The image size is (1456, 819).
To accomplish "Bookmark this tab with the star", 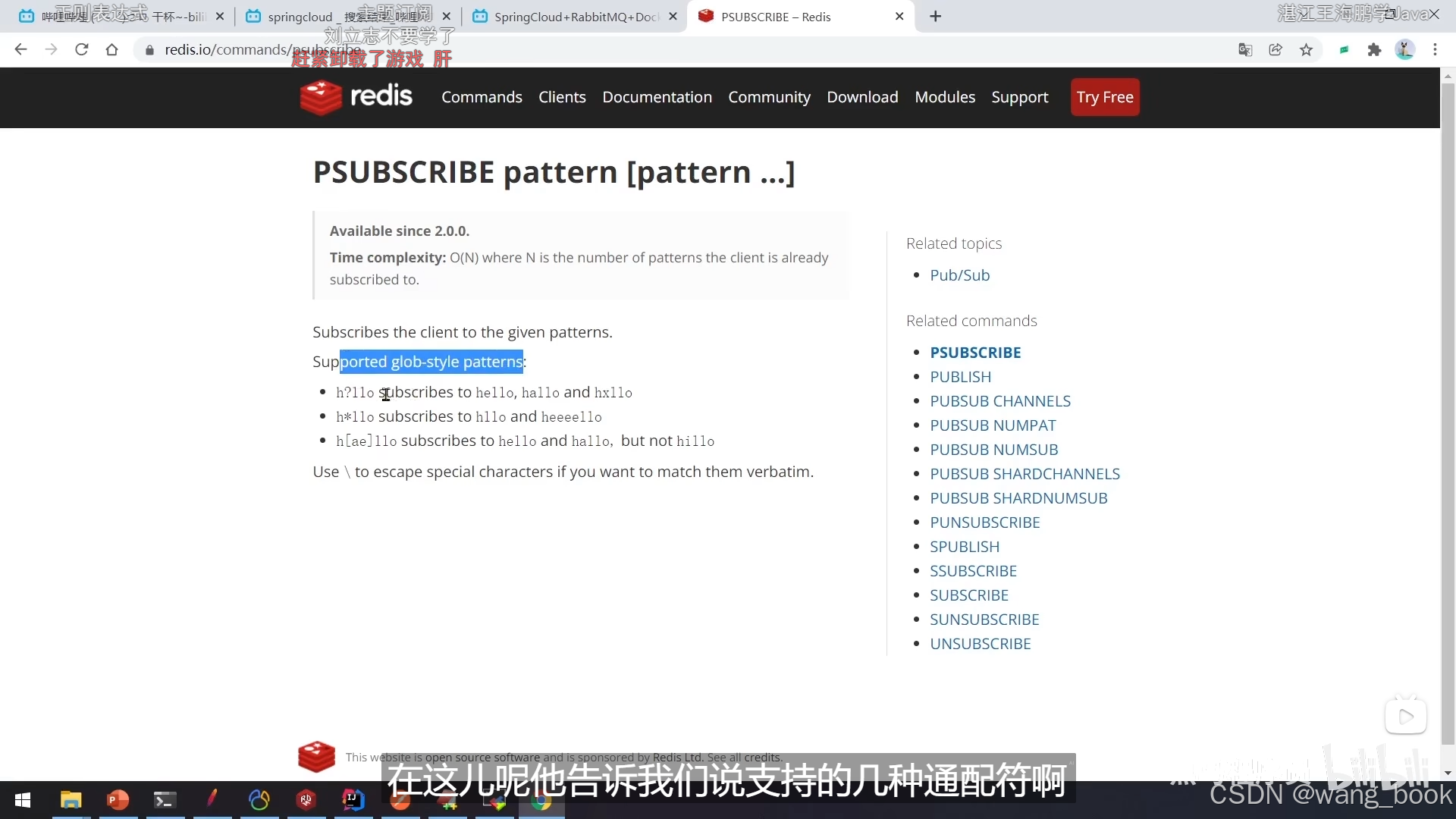I will [x=1306, y=49].
